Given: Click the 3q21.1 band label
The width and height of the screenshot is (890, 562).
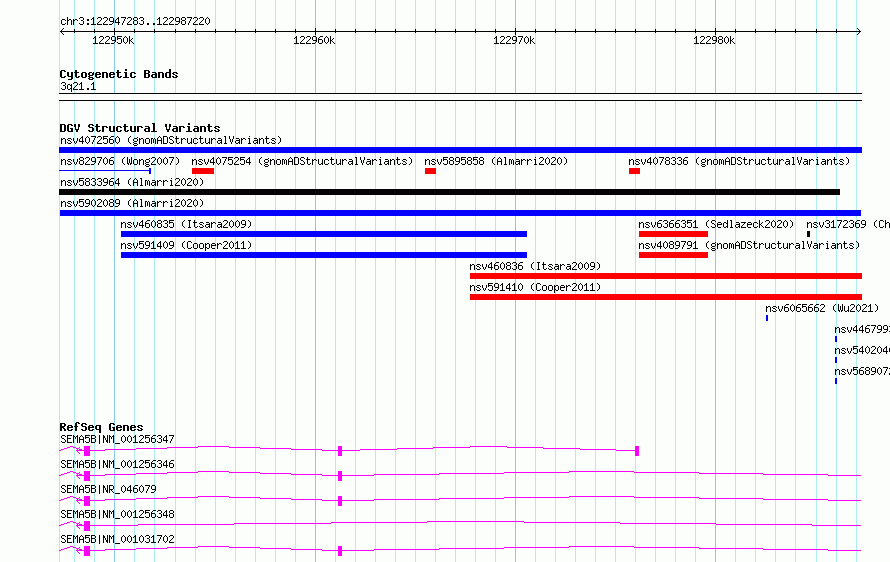Looking at the screenshot, I should (78, 86).
